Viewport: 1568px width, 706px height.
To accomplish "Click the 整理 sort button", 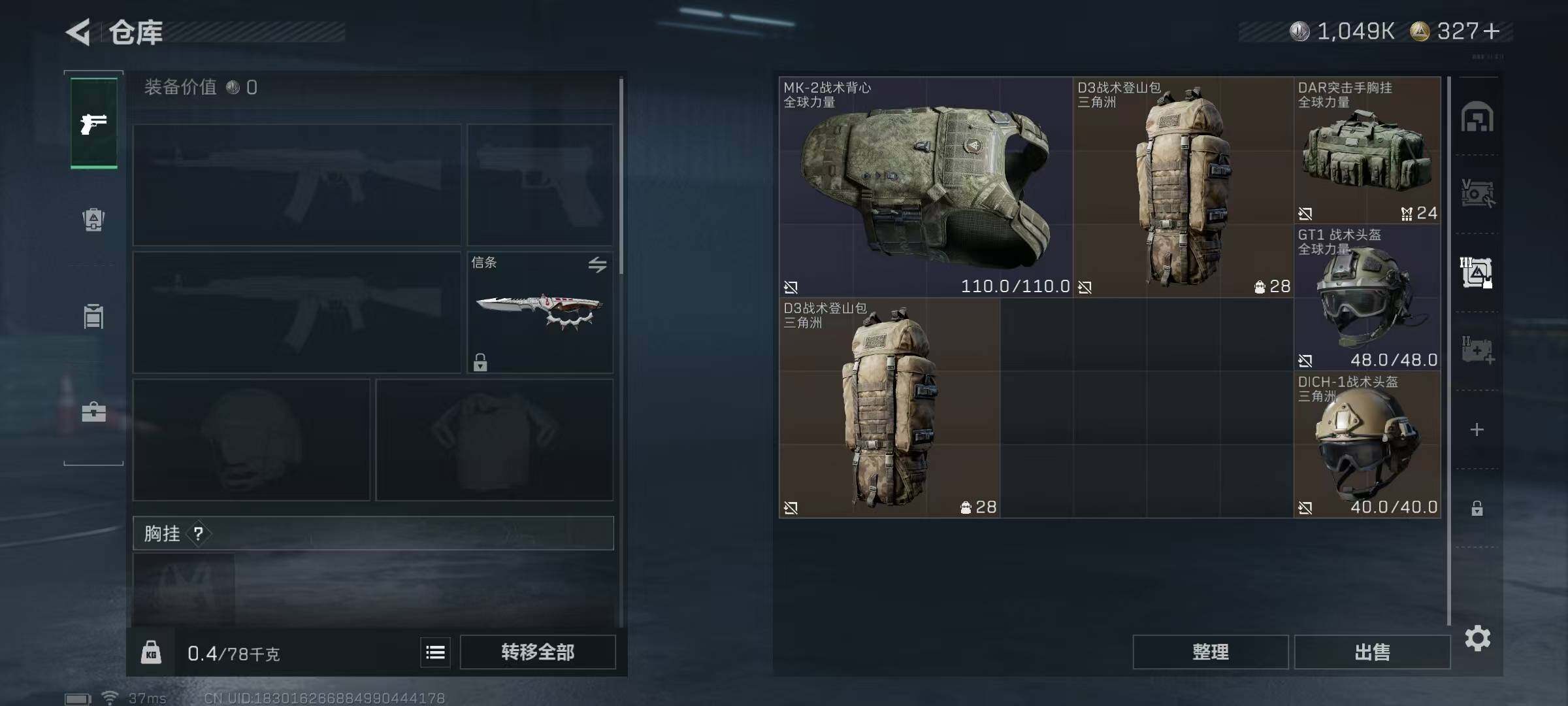I will click(1211, 652).
